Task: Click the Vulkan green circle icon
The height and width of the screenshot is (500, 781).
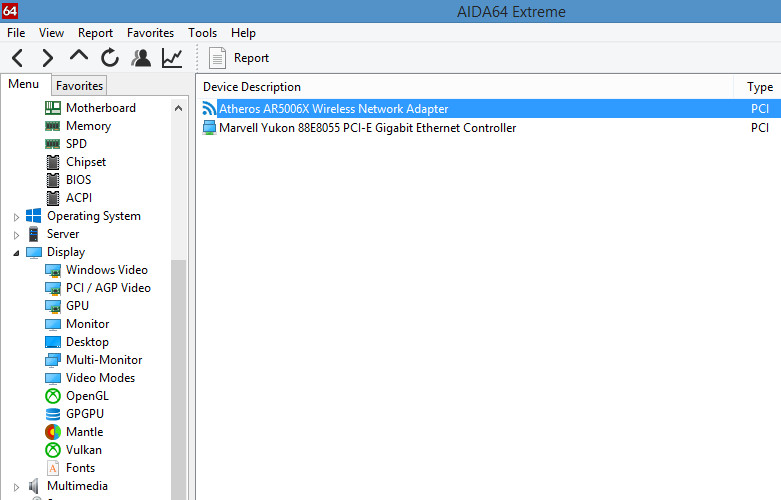Action: 53,450
